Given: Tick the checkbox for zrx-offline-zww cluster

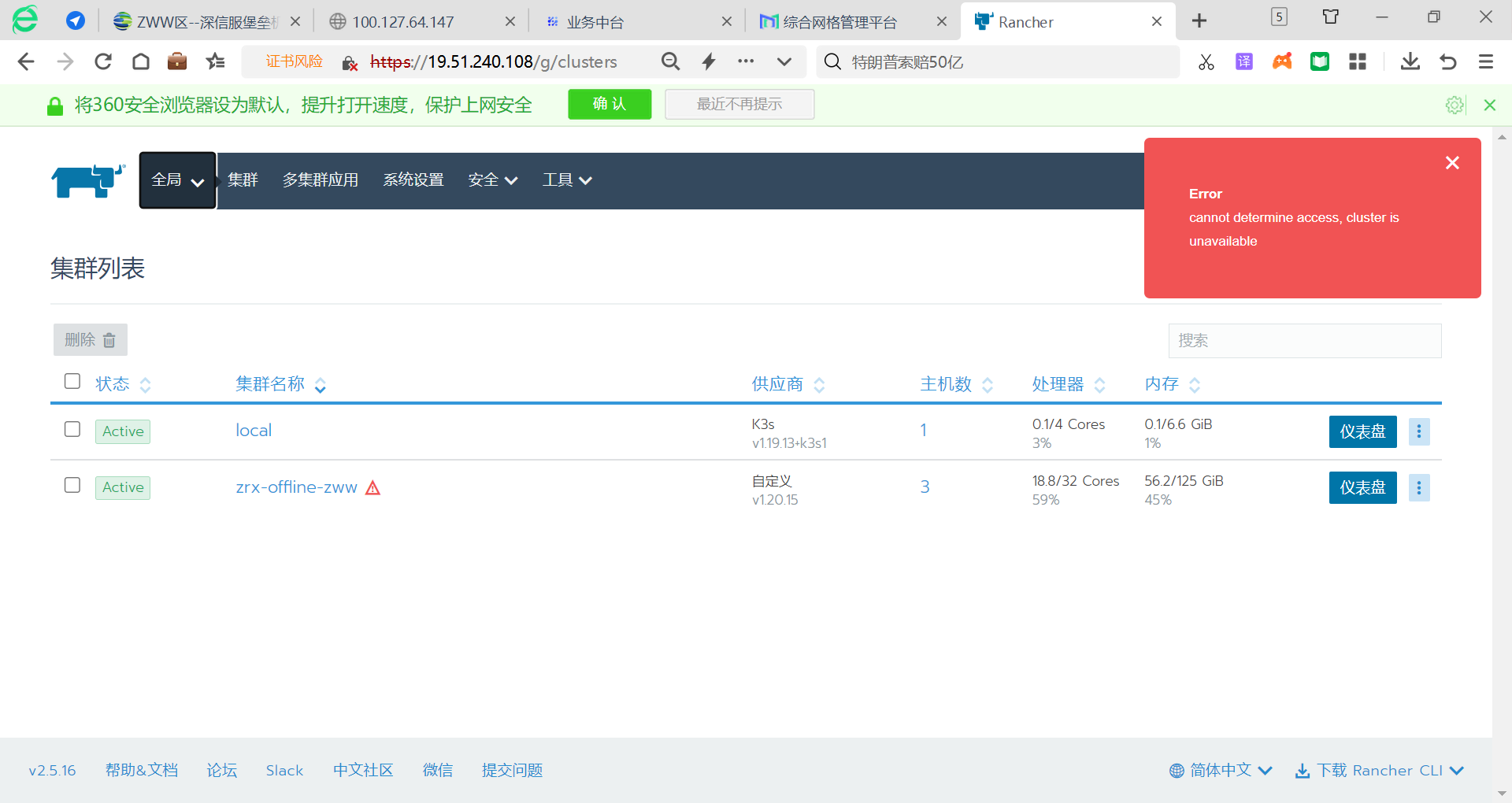Looking at the screenshot, I should pyautogui.click(x=72, y=485).
